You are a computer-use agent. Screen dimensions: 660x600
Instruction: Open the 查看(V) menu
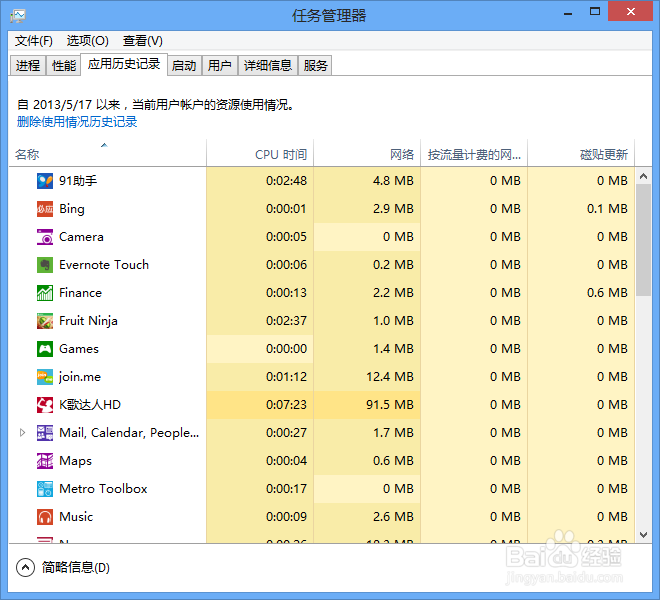click(143, 41)
